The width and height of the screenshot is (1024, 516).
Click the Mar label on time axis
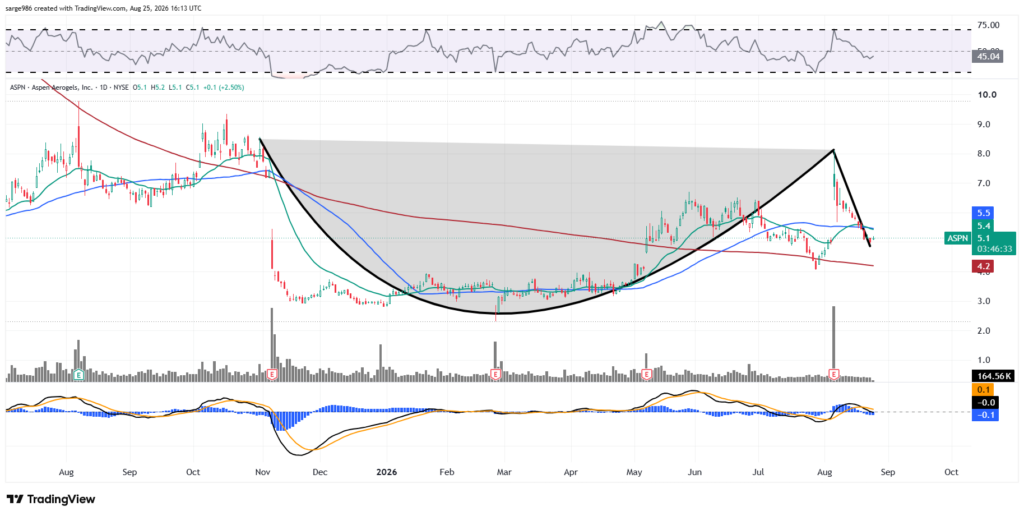[504, 471]
